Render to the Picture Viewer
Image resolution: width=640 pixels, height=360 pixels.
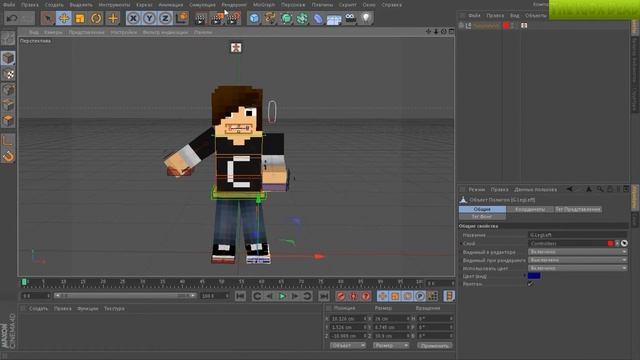point(217,18)
